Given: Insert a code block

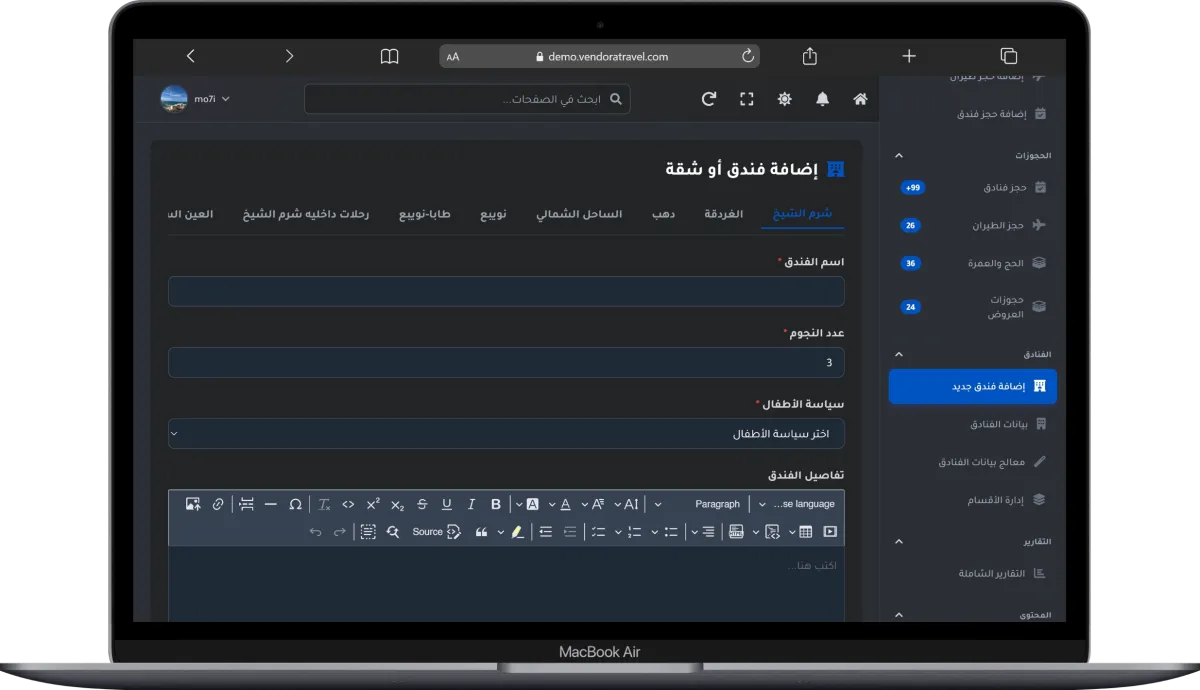Looking at the screenshot, I should (x=773, y=532).
